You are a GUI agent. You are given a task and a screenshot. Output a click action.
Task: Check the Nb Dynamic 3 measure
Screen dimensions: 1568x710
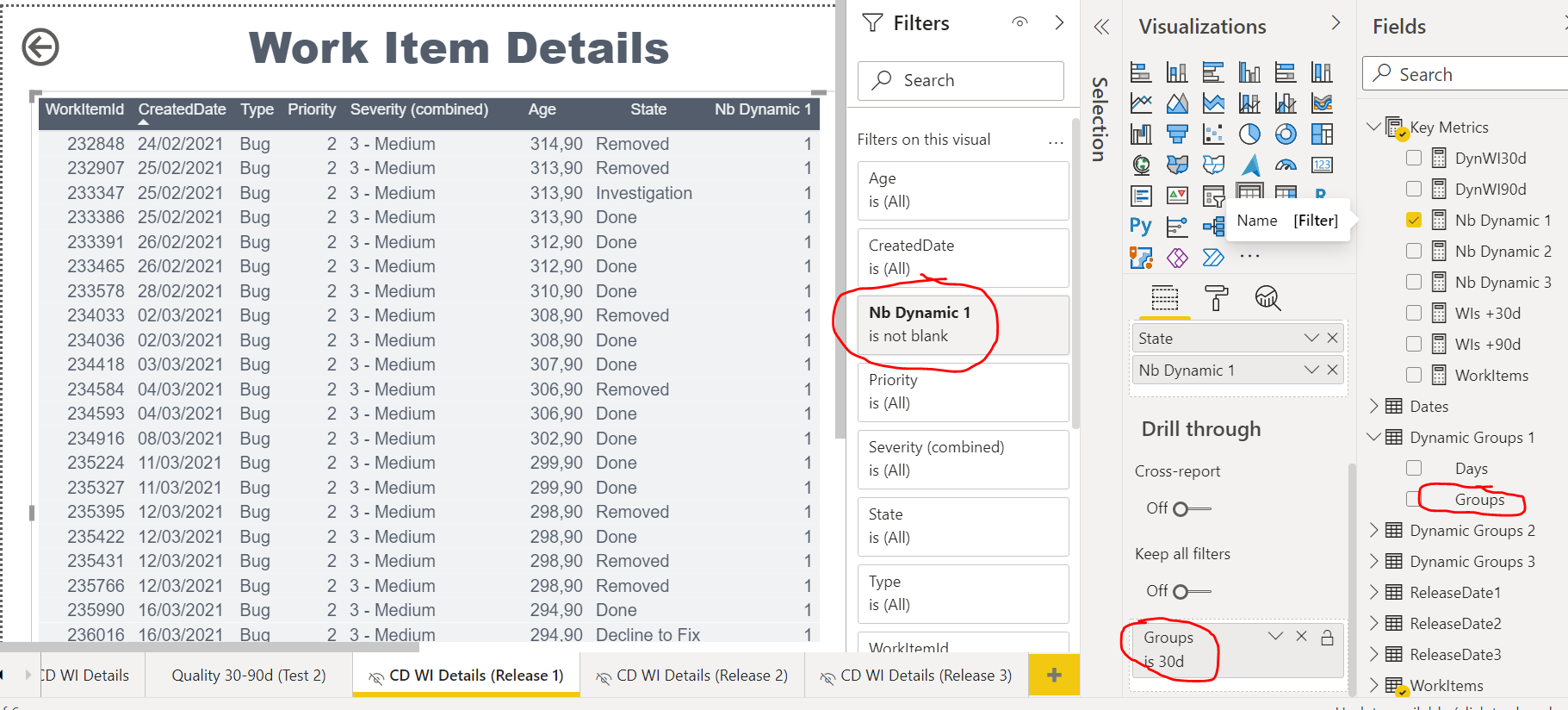[x=1413, y=282]
